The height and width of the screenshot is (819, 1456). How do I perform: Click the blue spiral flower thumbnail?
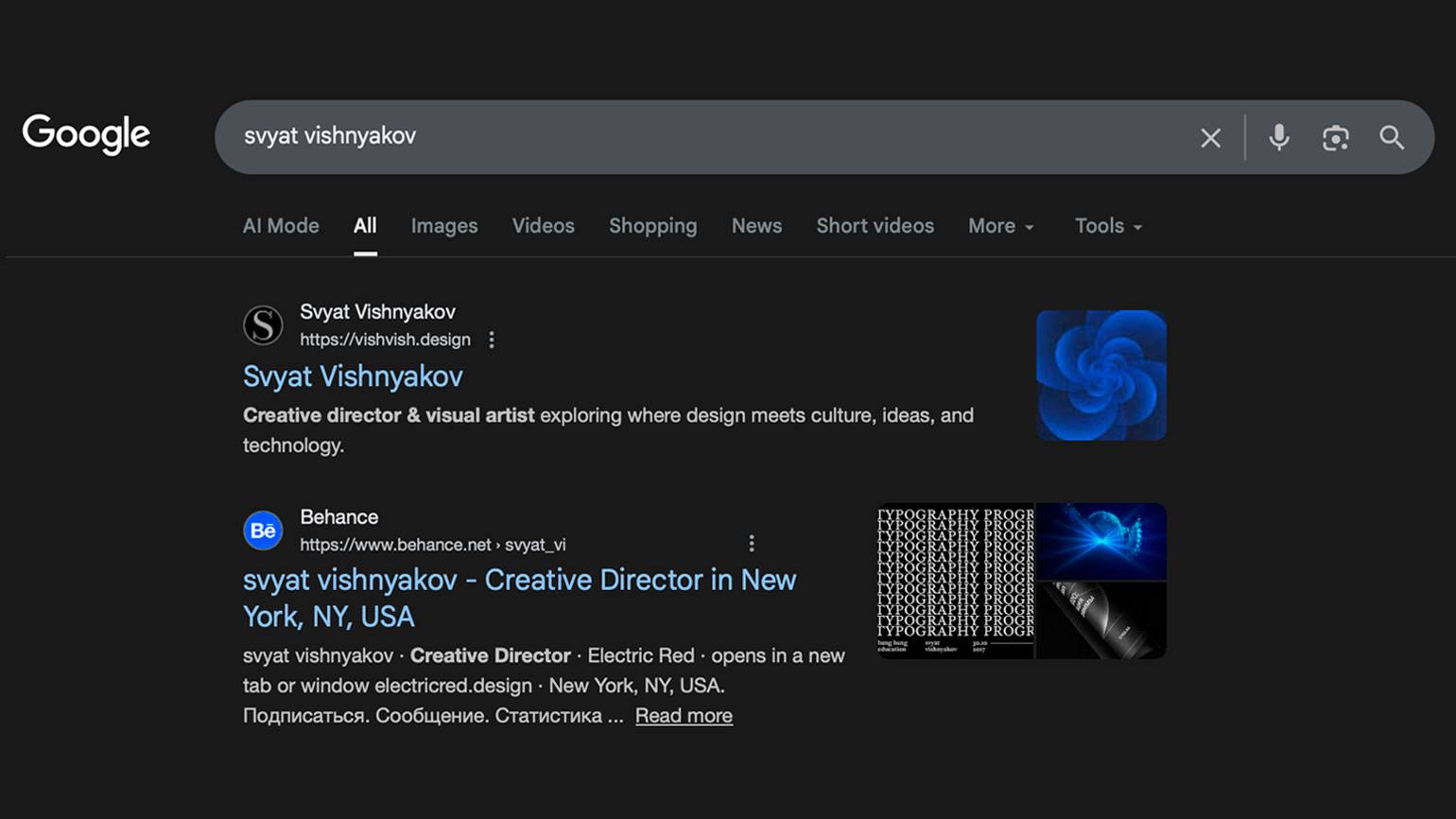pyautogui.click(x=1101, y=375)
